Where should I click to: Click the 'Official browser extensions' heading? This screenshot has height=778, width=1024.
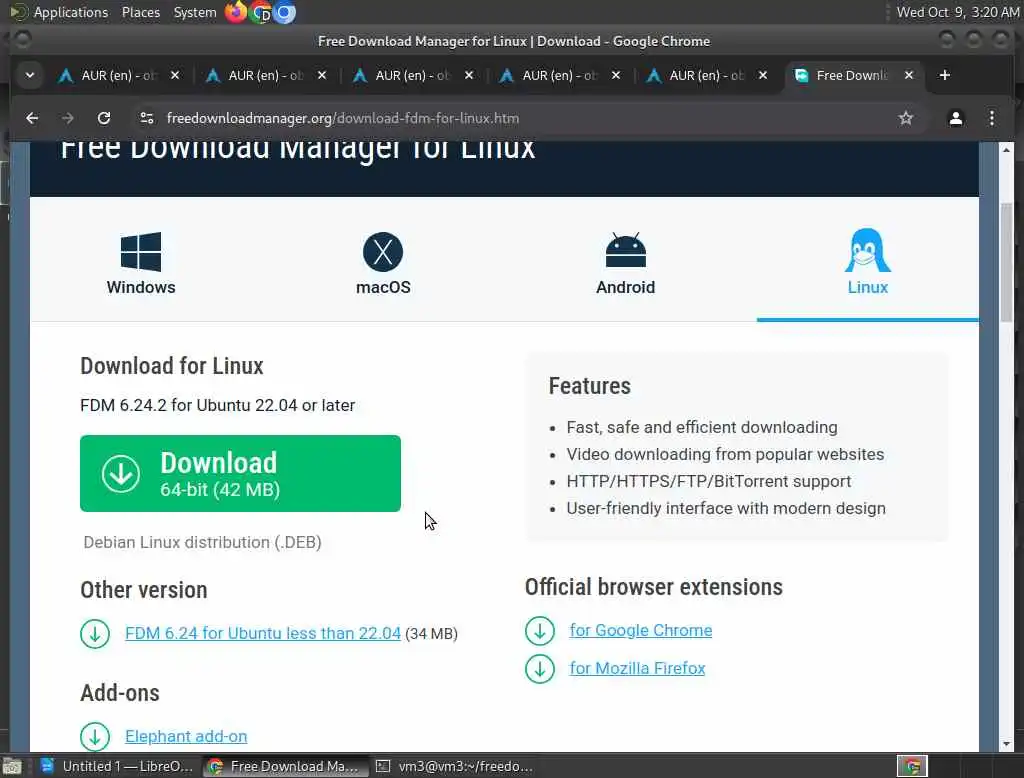coord(654,587)
